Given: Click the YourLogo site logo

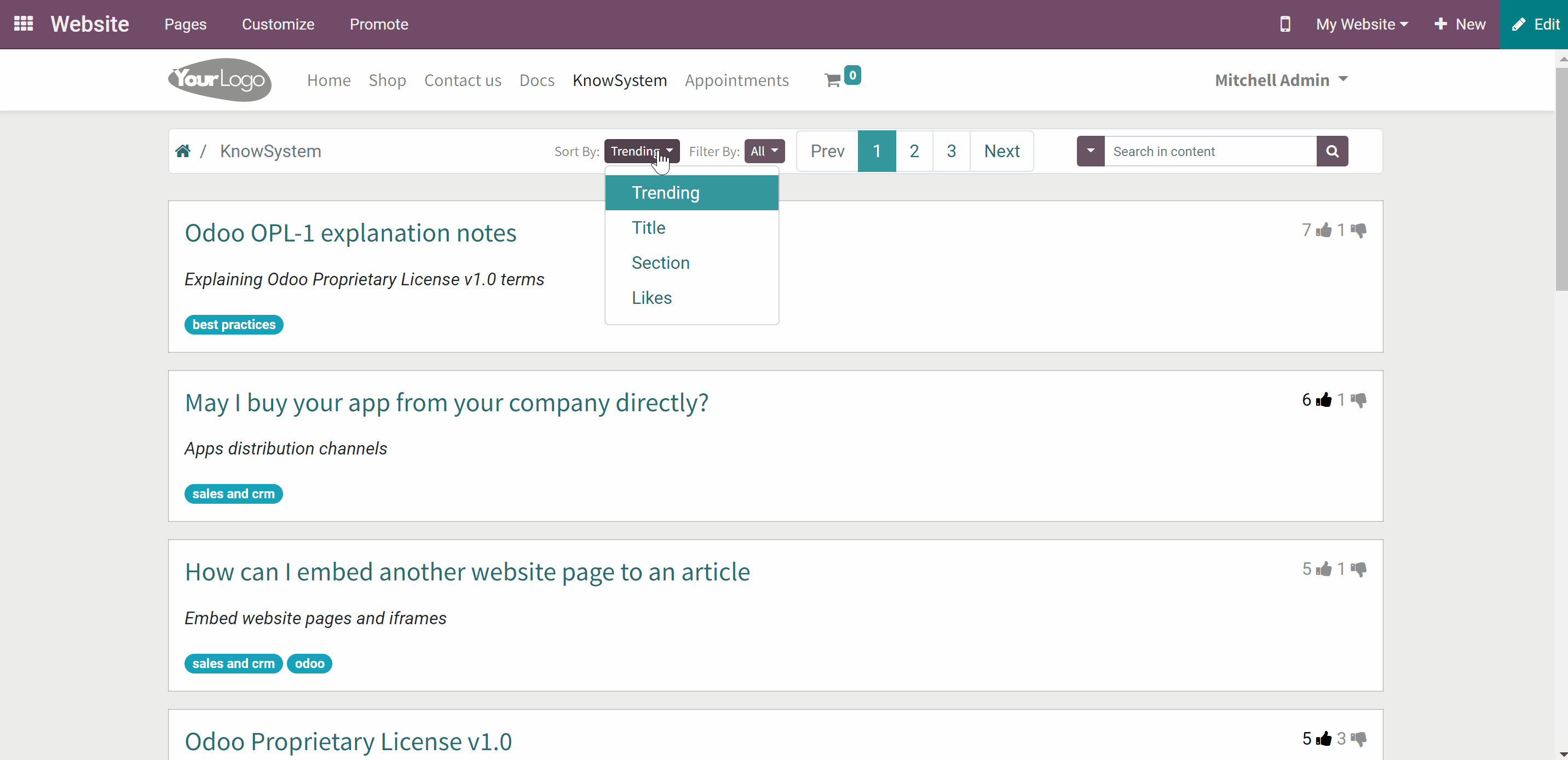Looking at the screenshot, I should (220, 80).
